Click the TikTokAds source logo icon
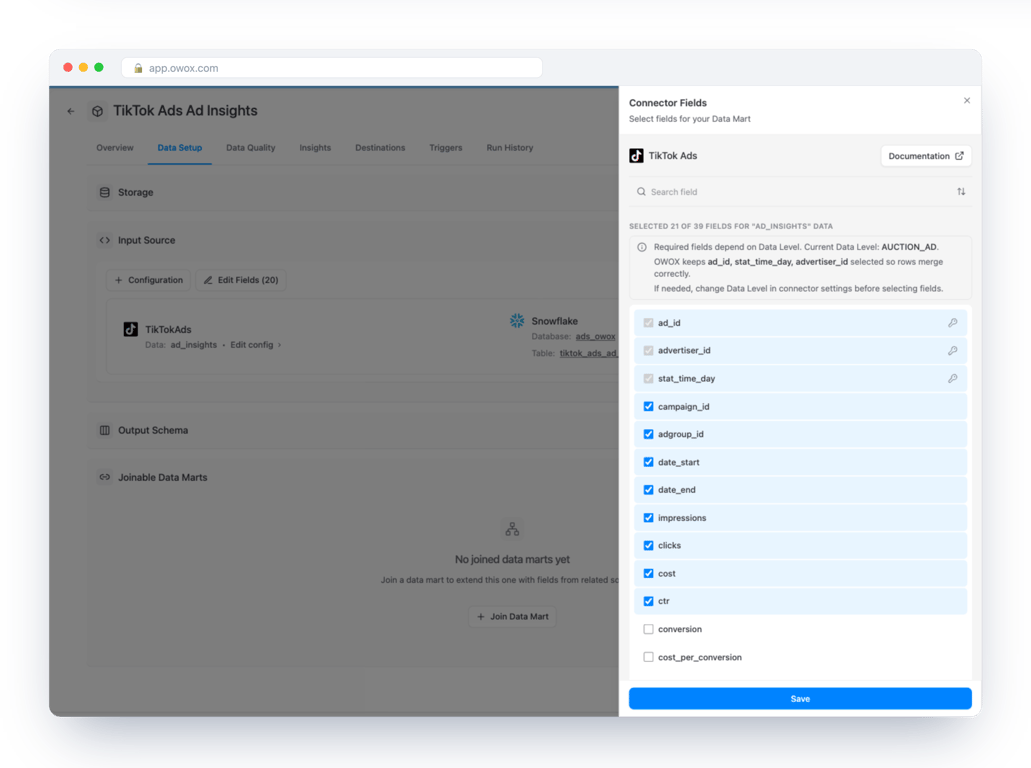Screen dimensions: 1031x768 pos(131,329)
